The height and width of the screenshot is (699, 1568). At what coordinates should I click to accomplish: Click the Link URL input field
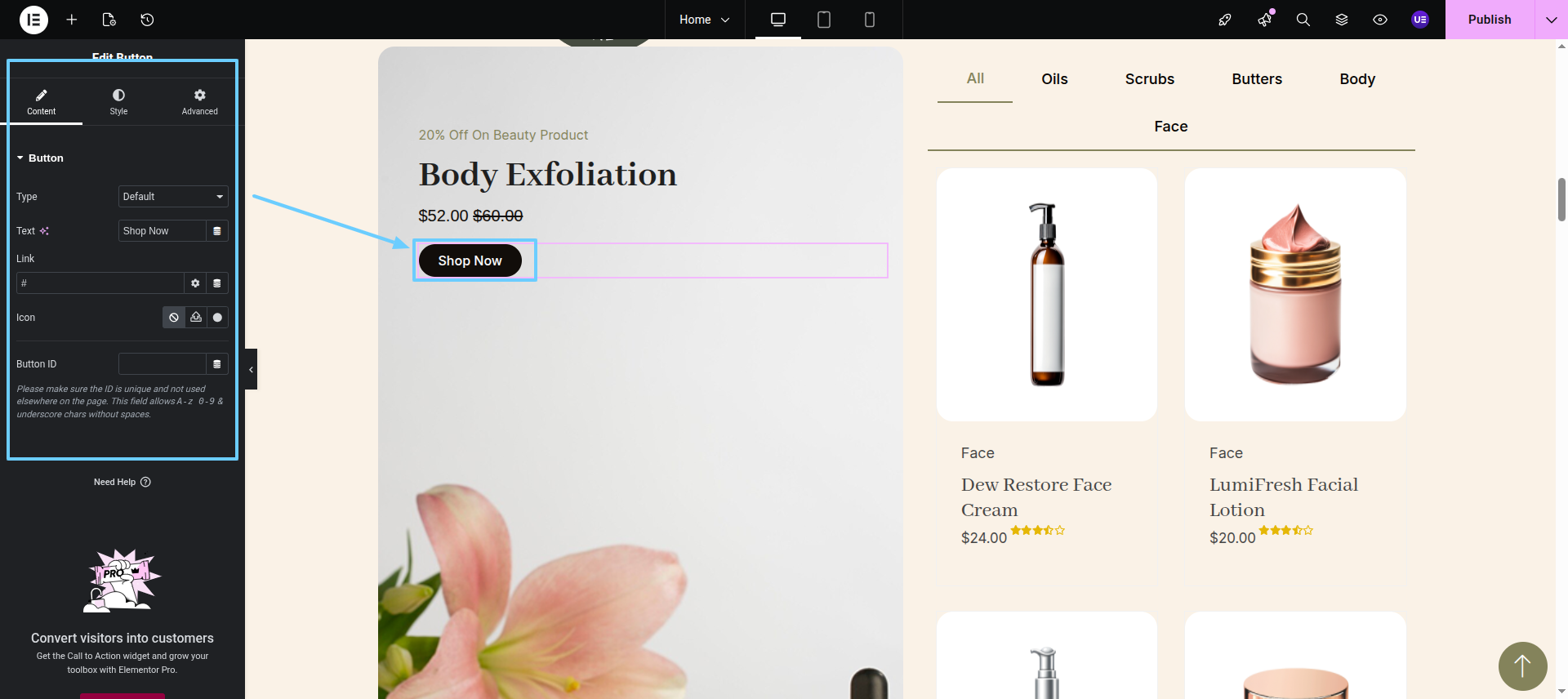coord(100,283)
